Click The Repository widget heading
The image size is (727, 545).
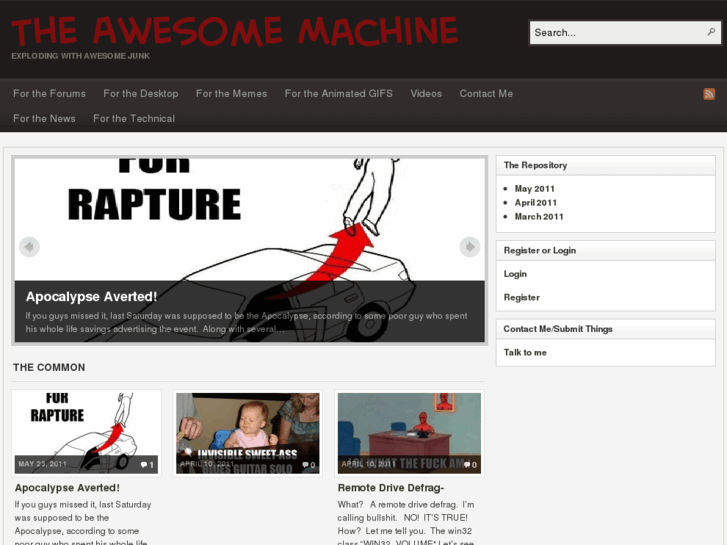click(x=535, y=165)
